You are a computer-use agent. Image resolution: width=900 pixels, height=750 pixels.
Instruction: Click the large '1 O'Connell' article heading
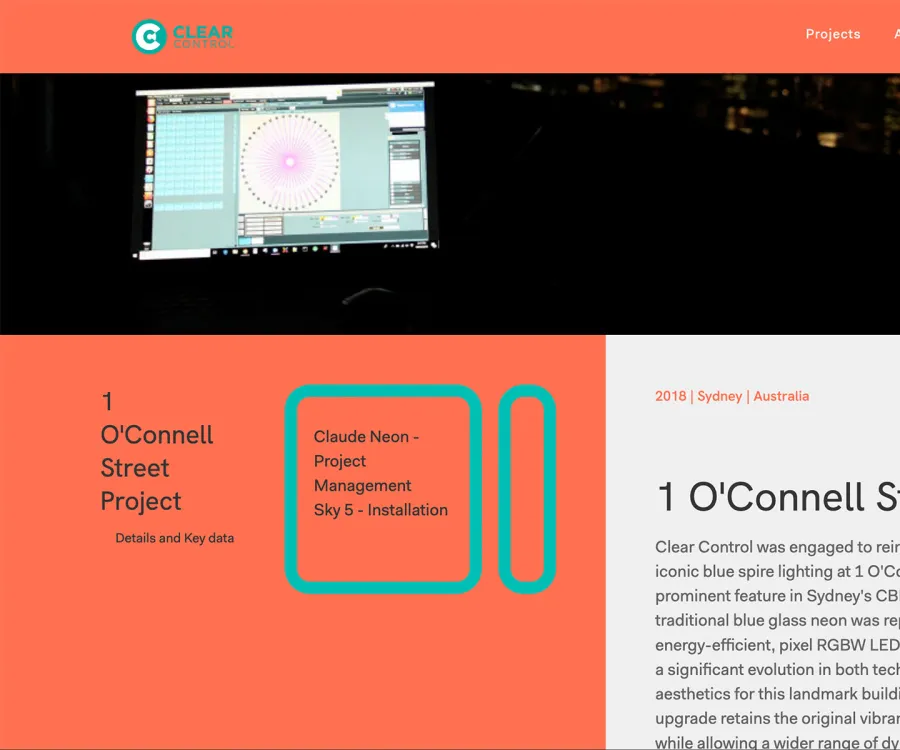[778, 496]
